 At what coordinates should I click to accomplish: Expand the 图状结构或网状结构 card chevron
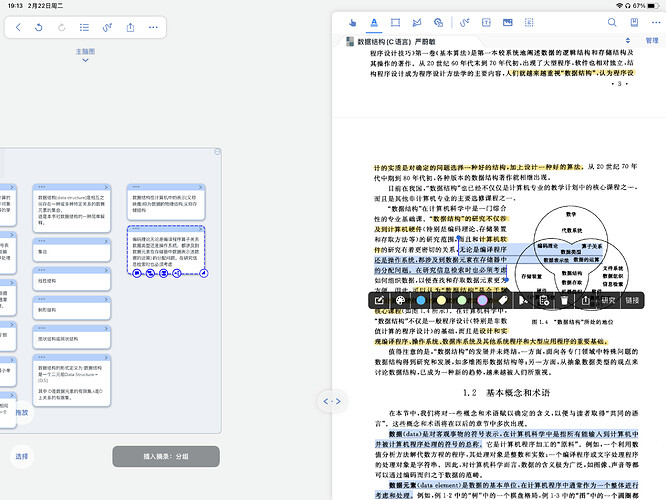[106, 328]
